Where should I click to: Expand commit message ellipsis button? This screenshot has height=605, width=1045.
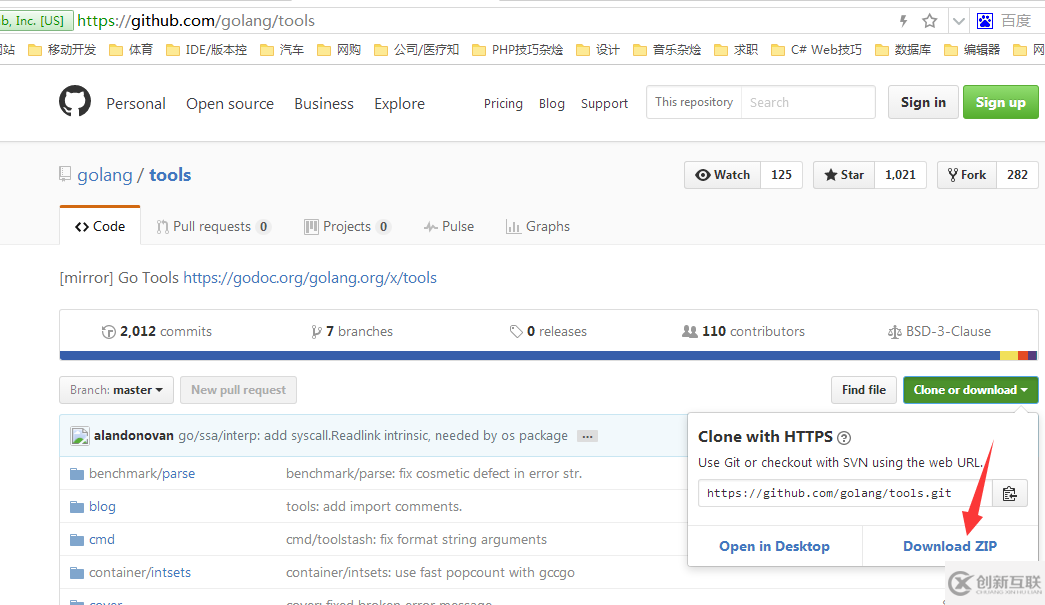(587, 436)
